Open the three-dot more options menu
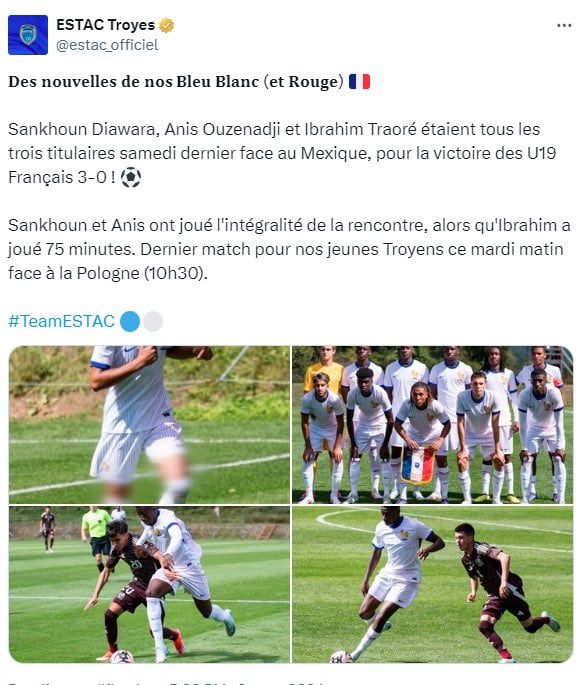 564,25
